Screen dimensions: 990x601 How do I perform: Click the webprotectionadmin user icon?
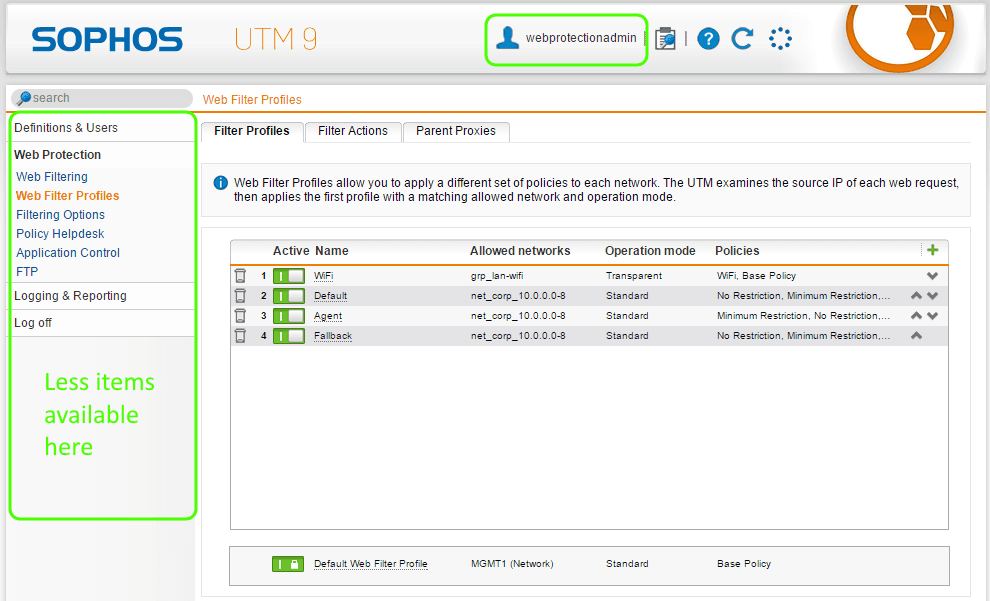pos(507,38)
